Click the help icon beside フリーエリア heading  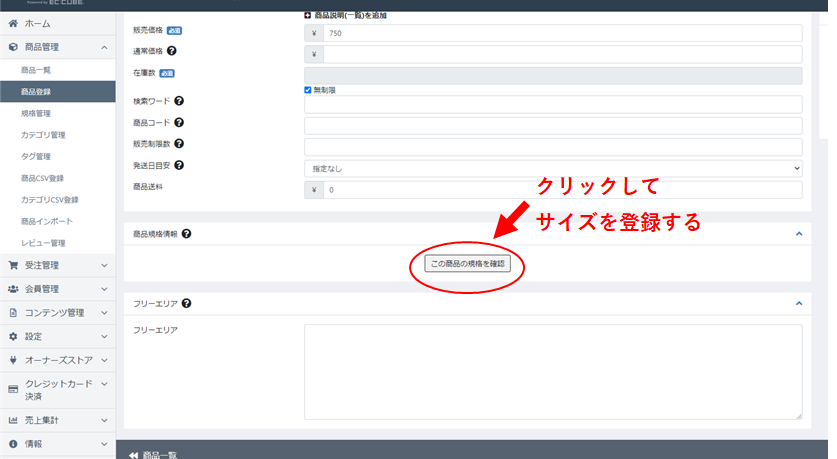click(186, 303)
